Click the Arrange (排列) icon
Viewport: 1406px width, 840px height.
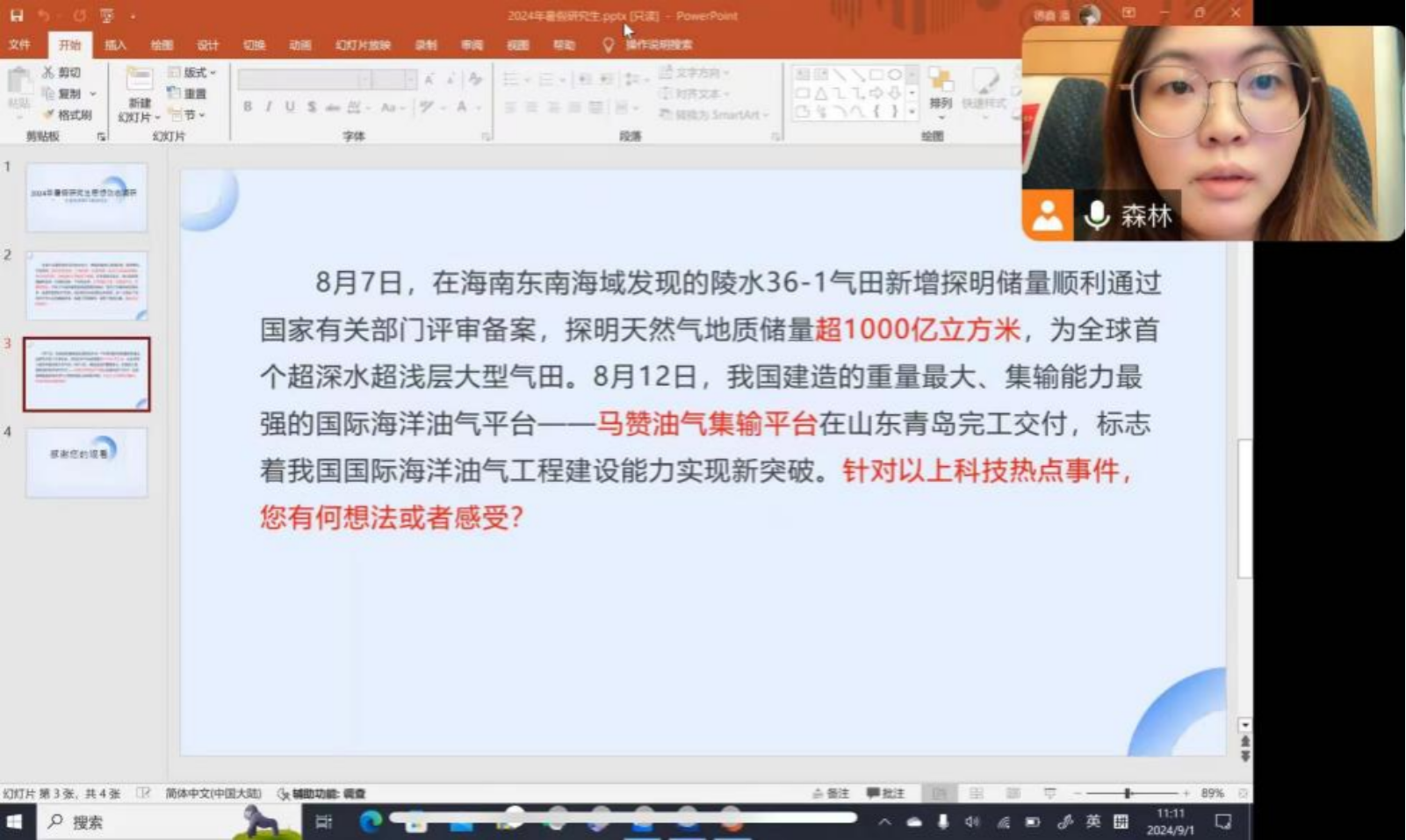941,88
